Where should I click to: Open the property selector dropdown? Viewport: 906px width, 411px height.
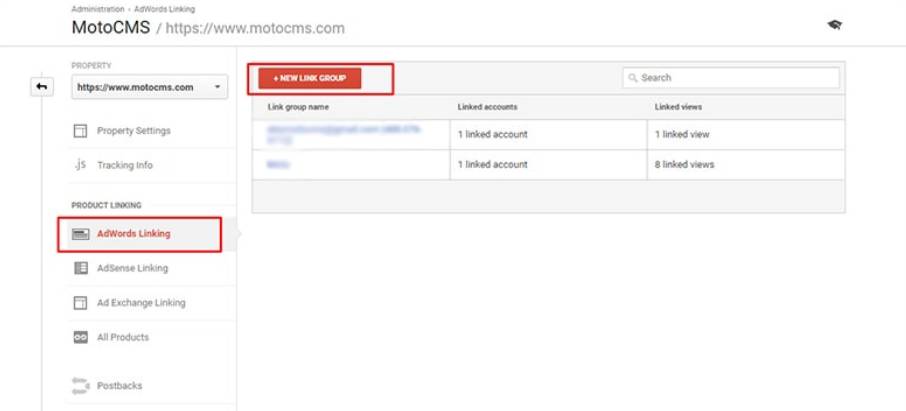point(150,87)
